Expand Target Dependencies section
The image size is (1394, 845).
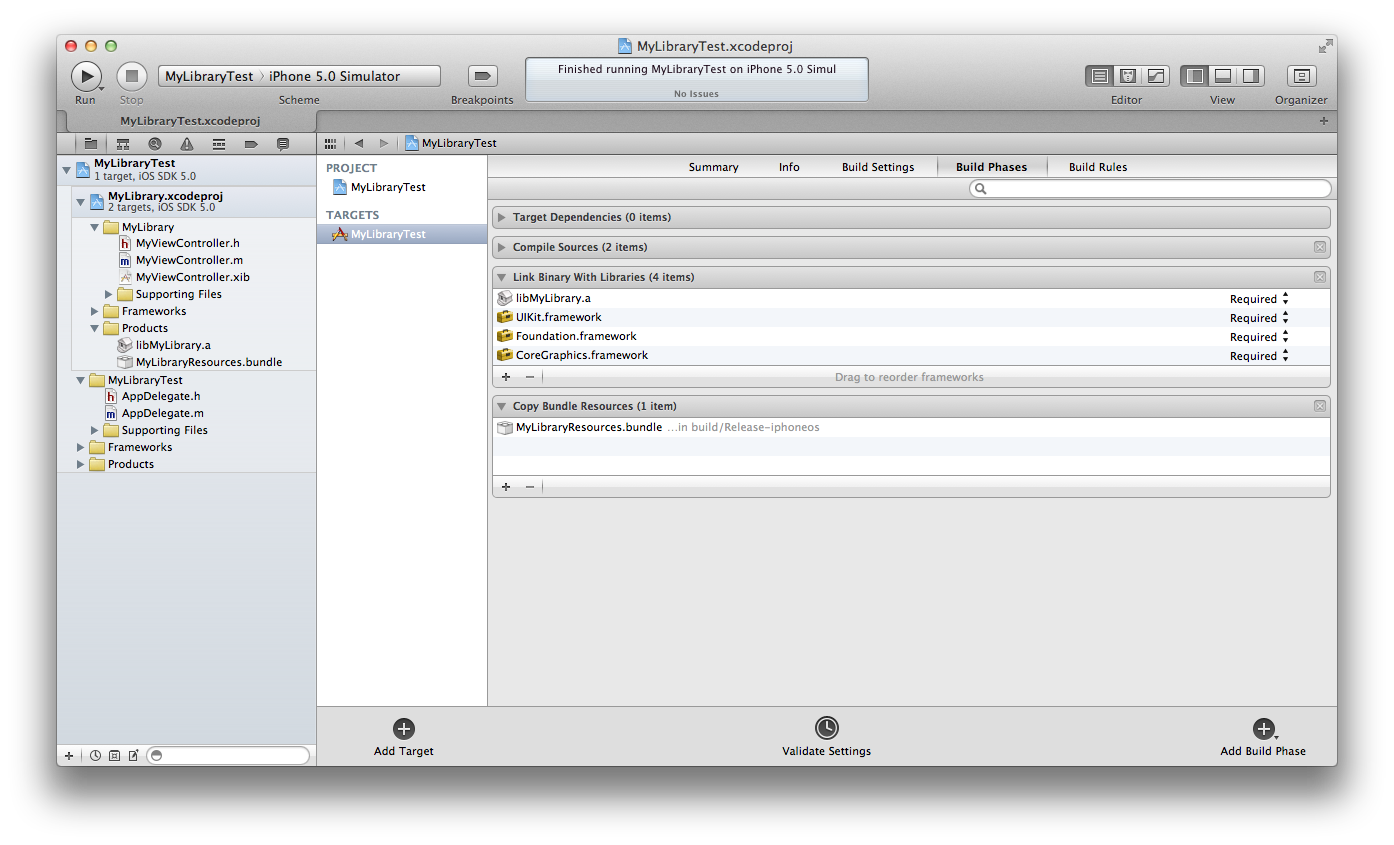(x=502, y=217)
